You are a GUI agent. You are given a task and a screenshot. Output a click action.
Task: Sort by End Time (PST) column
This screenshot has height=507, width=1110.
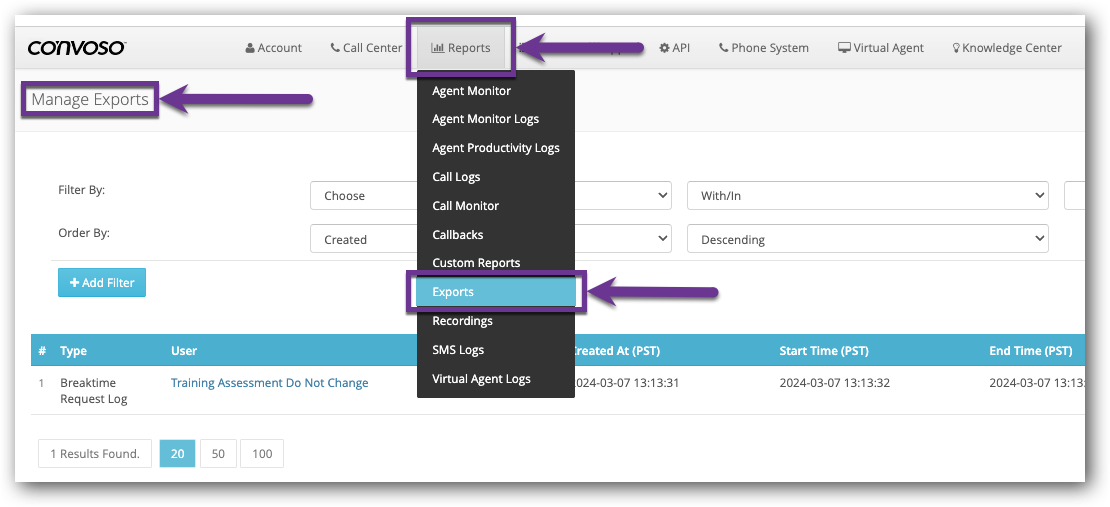click(1031, 351)
